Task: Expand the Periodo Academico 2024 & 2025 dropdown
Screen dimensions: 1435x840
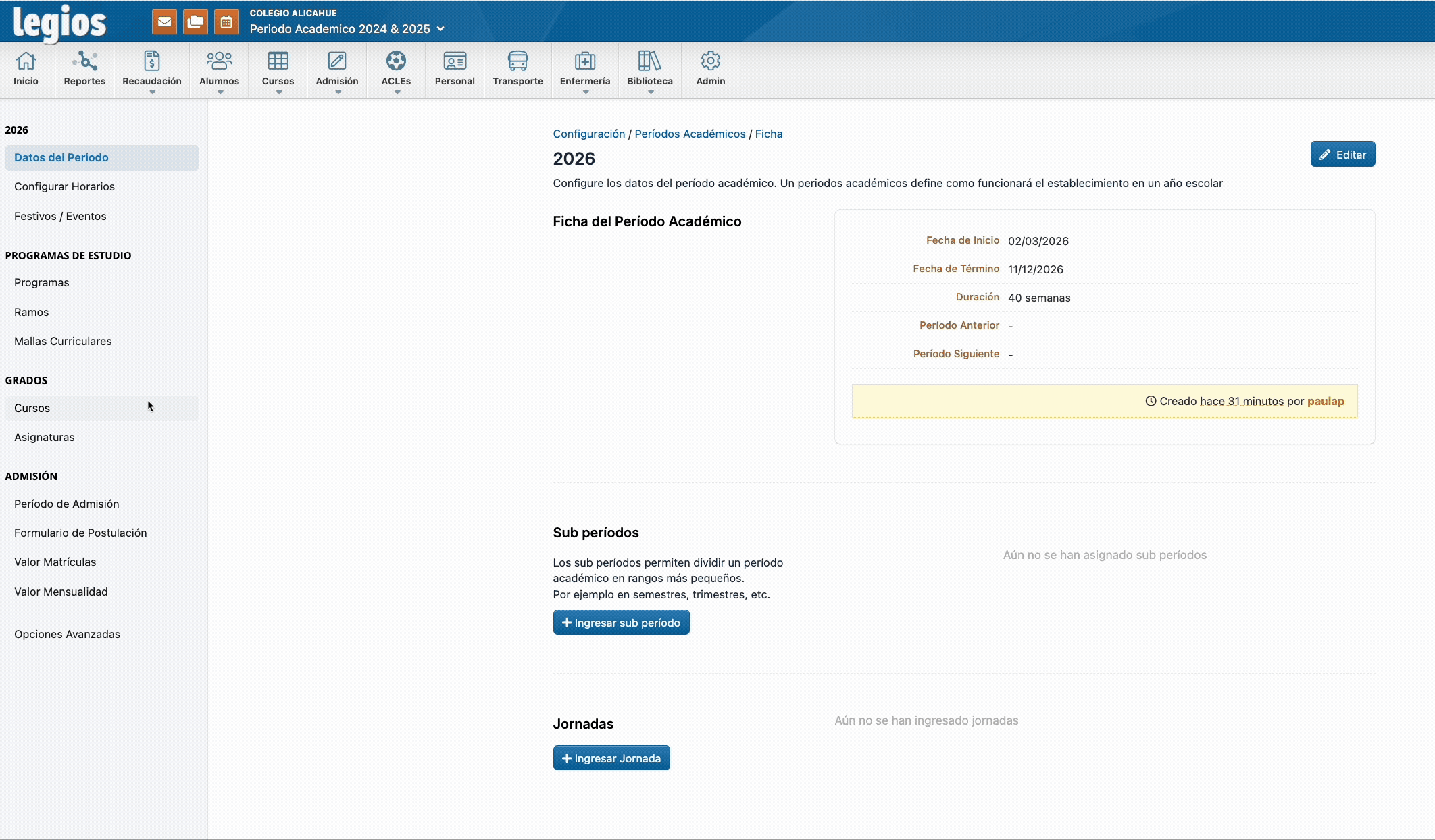Action: click(440, 29)
